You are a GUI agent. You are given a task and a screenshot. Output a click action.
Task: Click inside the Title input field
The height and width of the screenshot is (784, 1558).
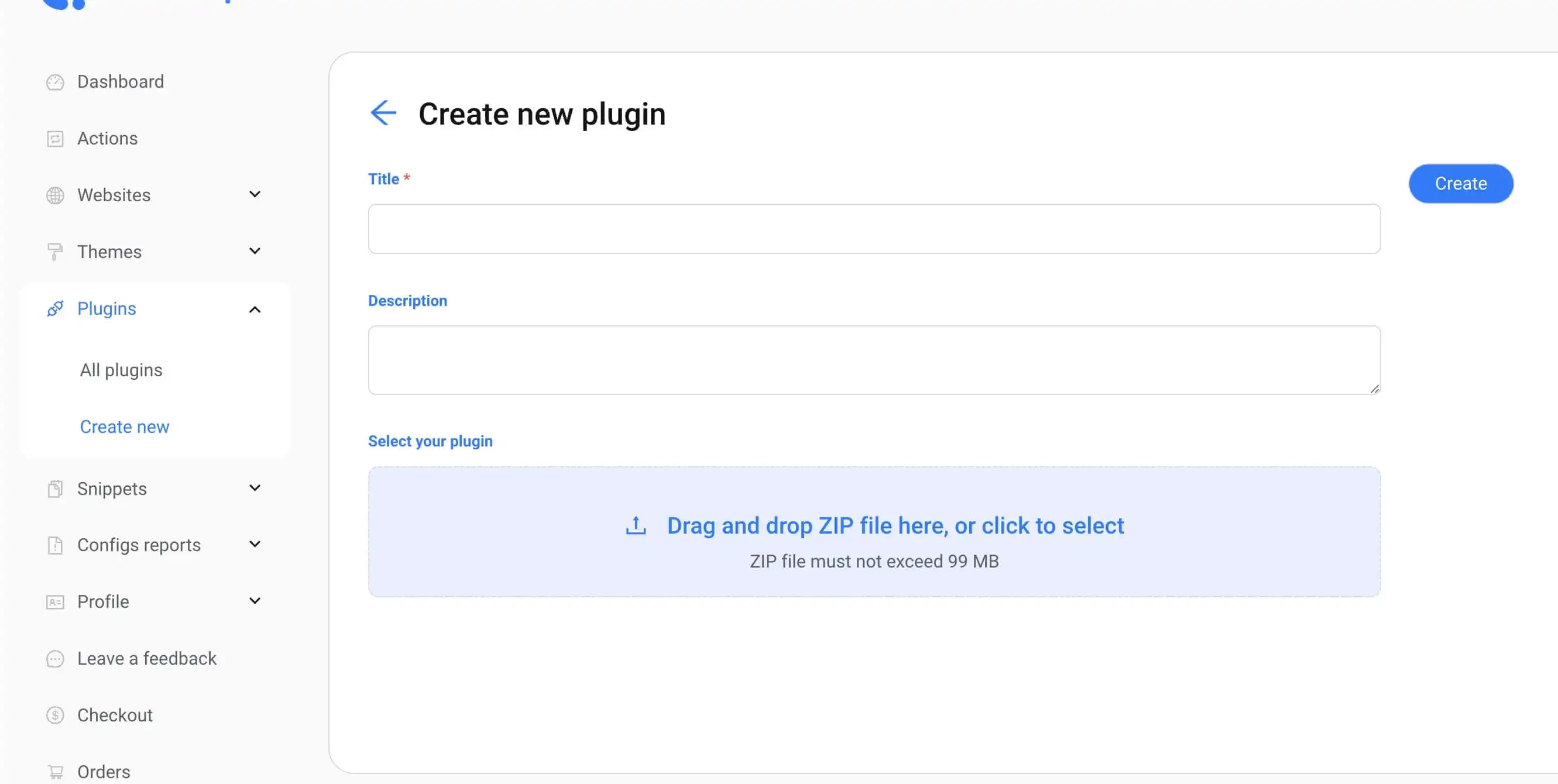click(x=873, y=229)
